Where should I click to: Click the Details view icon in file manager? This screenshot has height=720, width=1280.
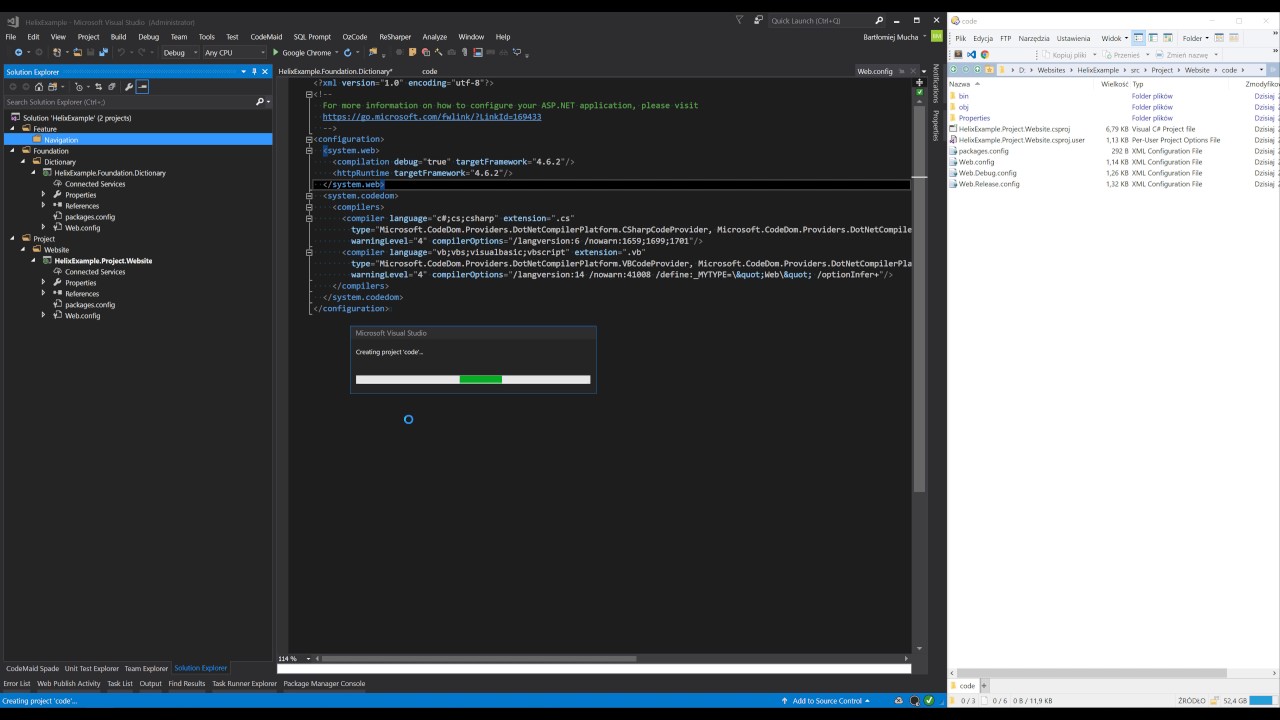[1138, 38]
